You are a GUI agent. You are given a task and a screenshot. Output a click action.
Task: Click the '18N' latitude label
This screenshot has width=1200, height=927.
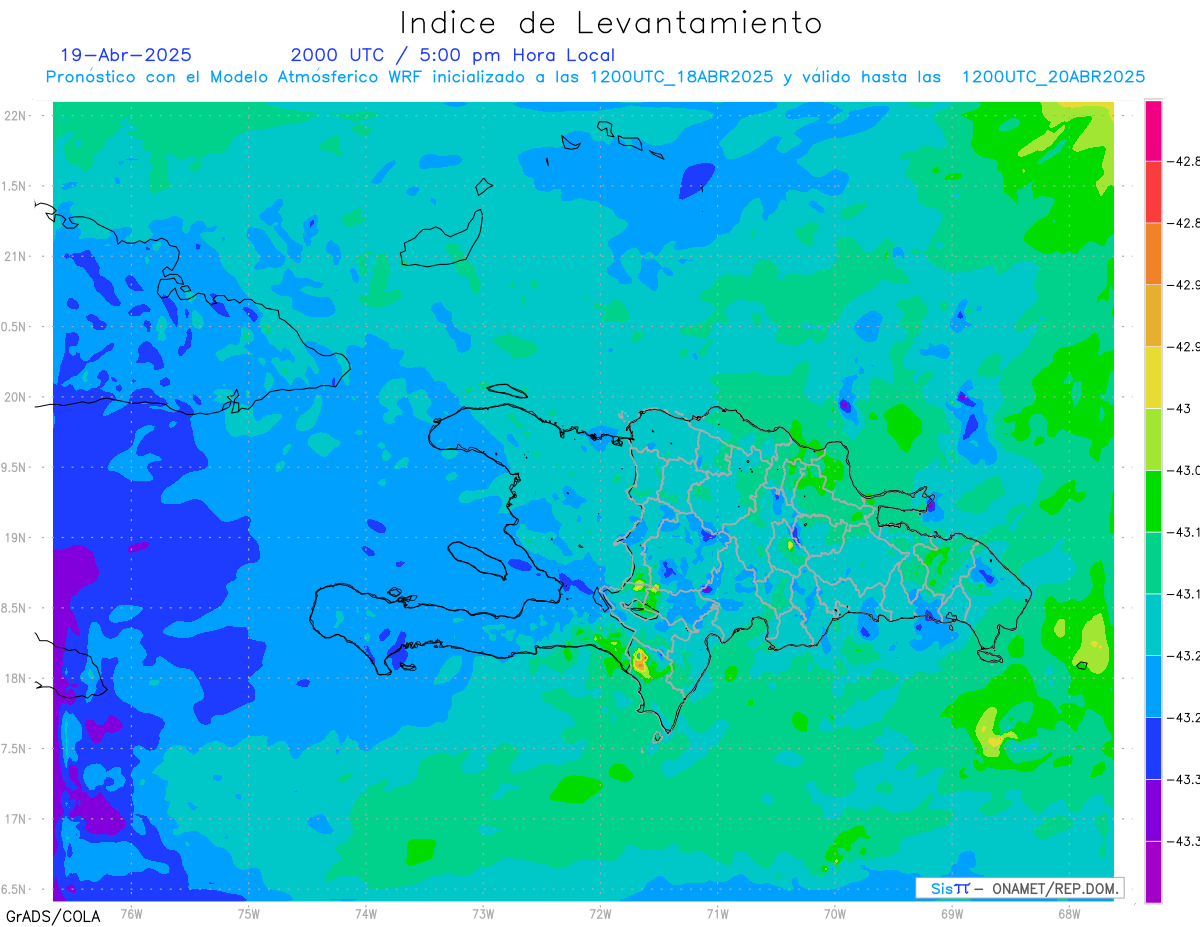17,678
